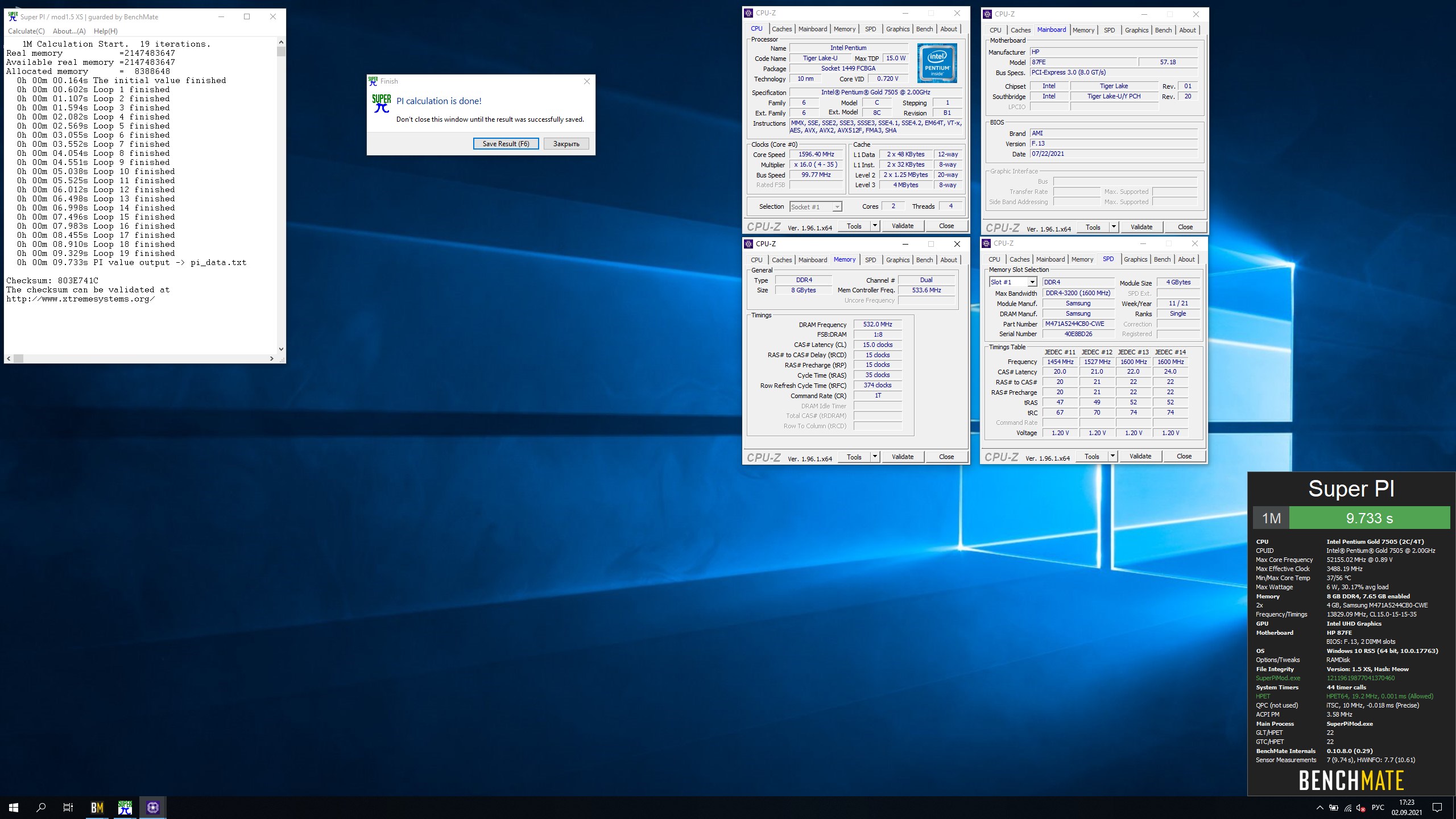Click Part Number M471A5244CB0-CWE field
This screenshot has height=819, width=1456.
[1078, 324]
